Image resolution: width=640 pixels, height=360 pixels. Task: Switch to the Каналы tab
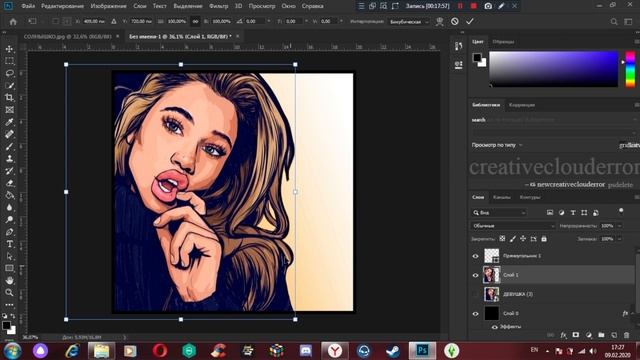pos(502,197)
